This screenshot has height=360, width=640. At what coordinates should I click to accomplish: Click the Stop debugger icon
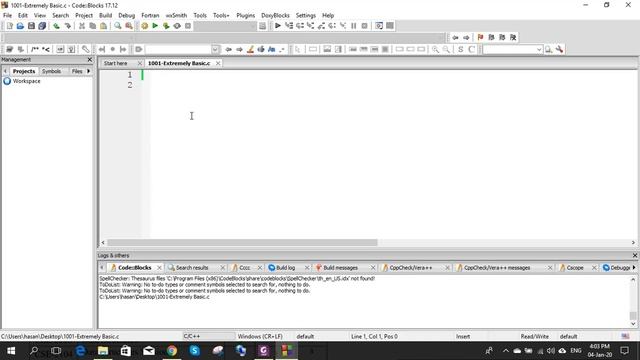coord(364,26)
